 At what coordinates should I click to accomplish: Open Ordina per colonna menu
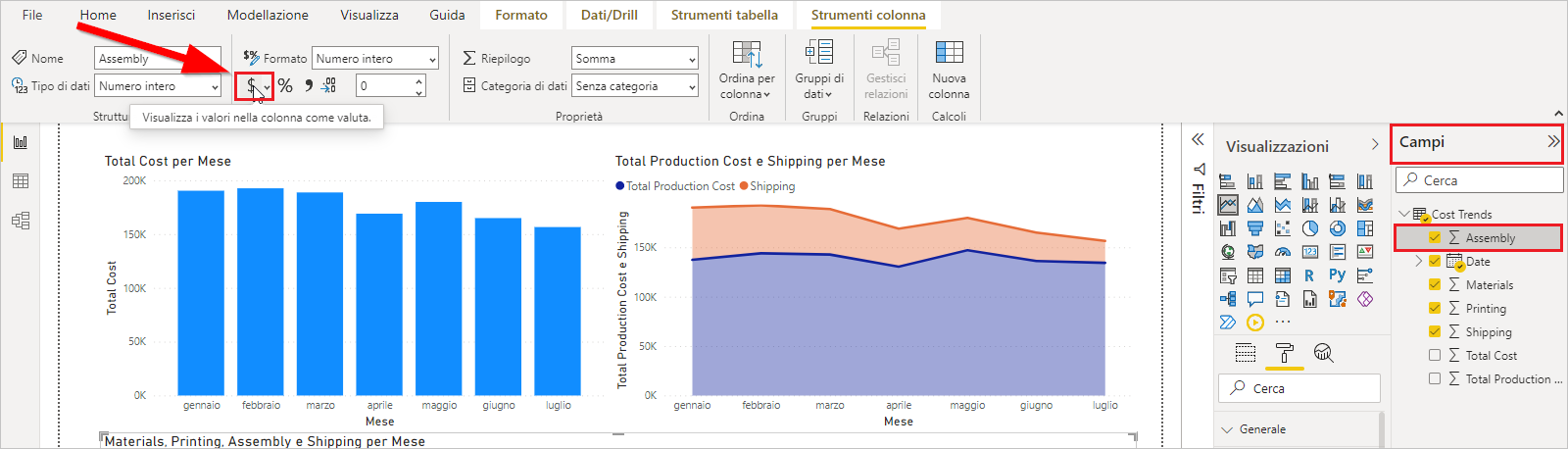(x=747, y=70)
